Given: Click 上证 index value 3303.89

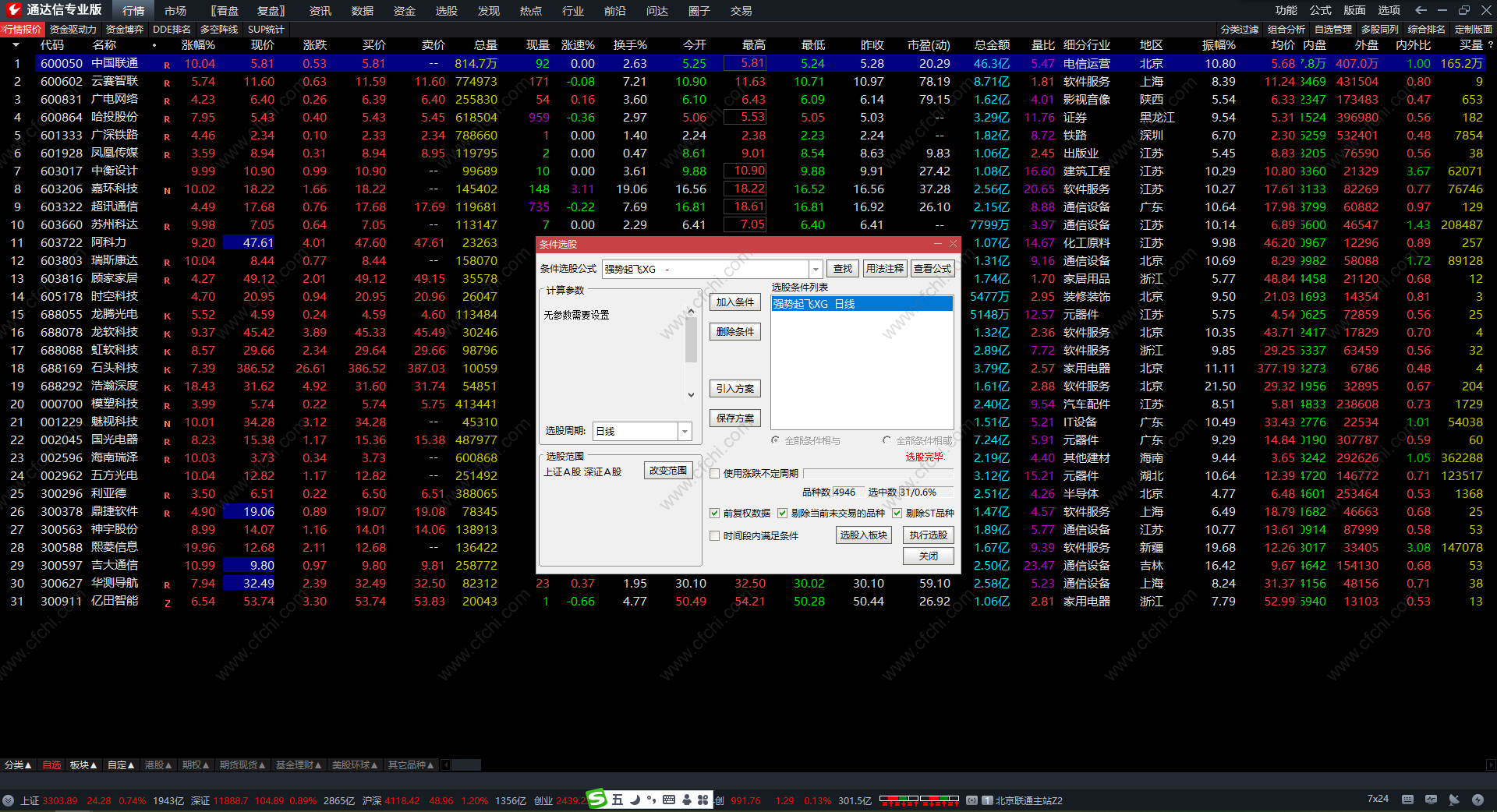Looking at the screenshot, I should (60, 800).
